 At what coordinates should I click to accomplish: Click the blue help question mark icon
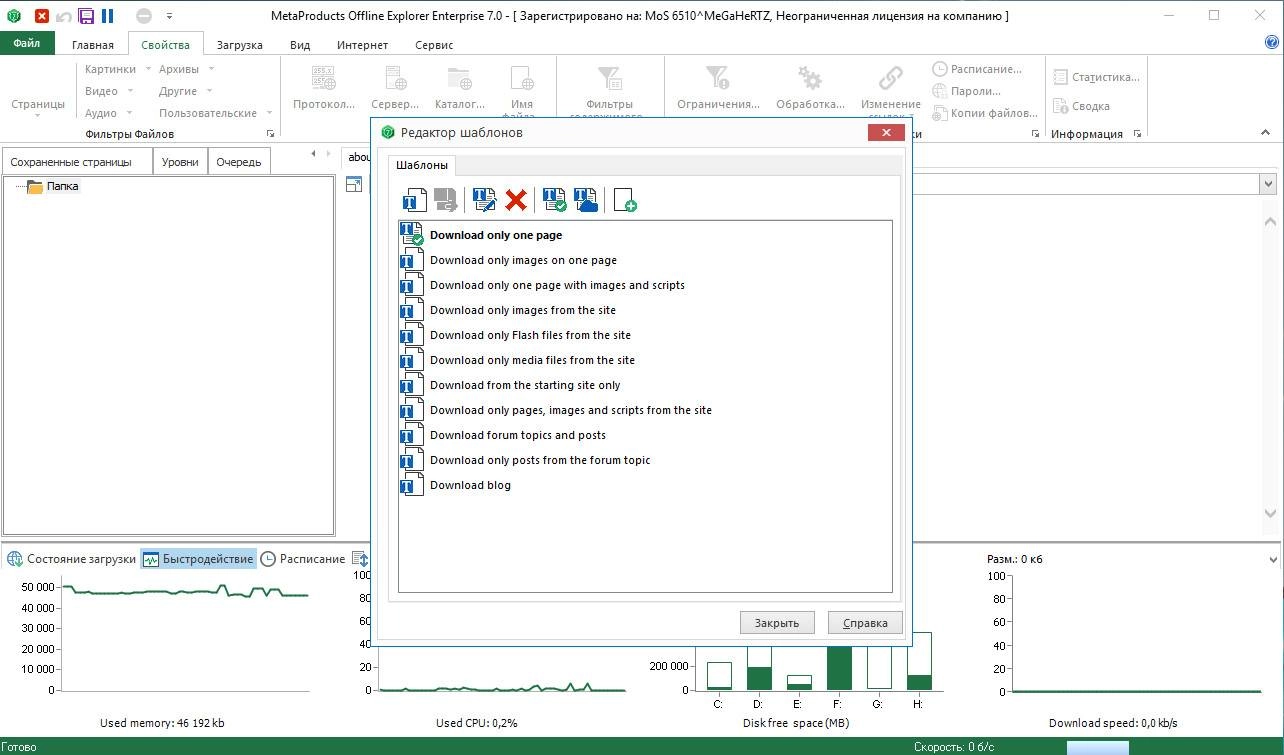click(x=1271, y=43)
